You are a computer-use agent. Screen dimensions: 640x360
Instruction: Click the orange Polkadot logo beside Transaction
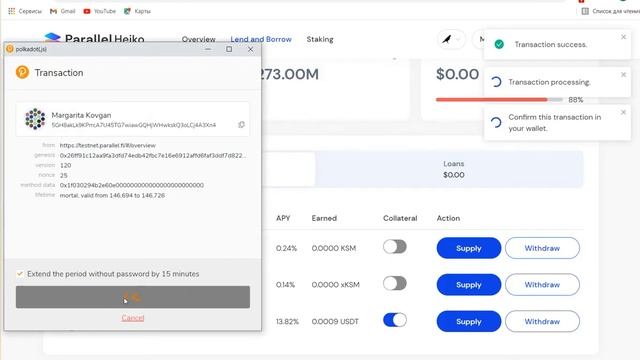point(22,72)
